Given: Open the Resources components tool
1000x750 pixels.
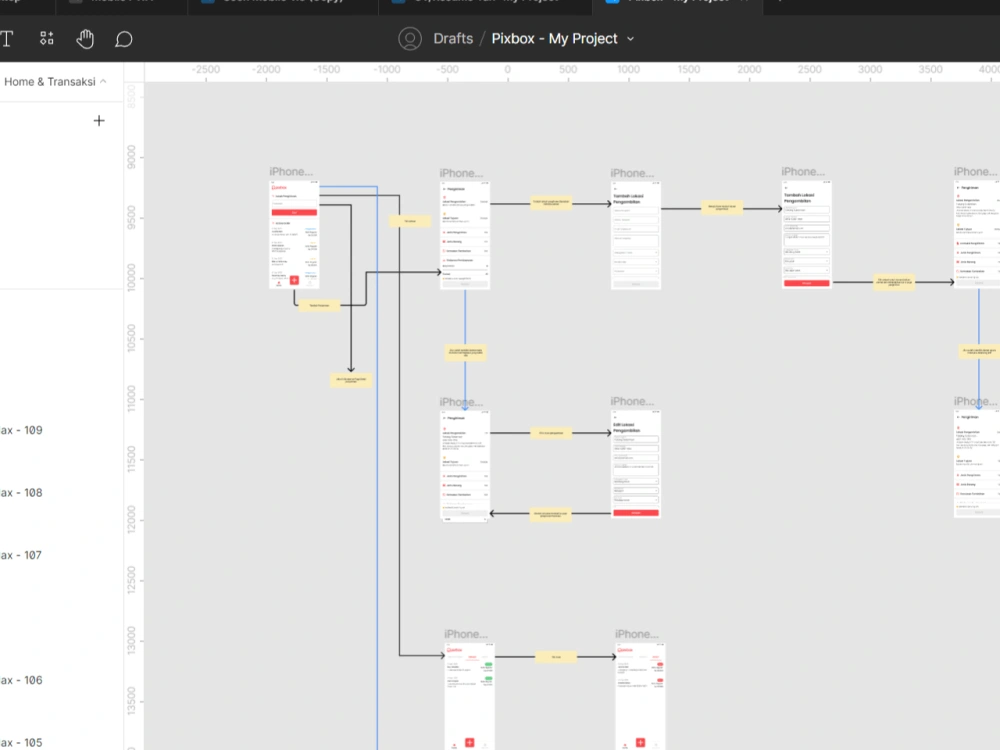Looking at the screenshot, I should pos(47,38).
